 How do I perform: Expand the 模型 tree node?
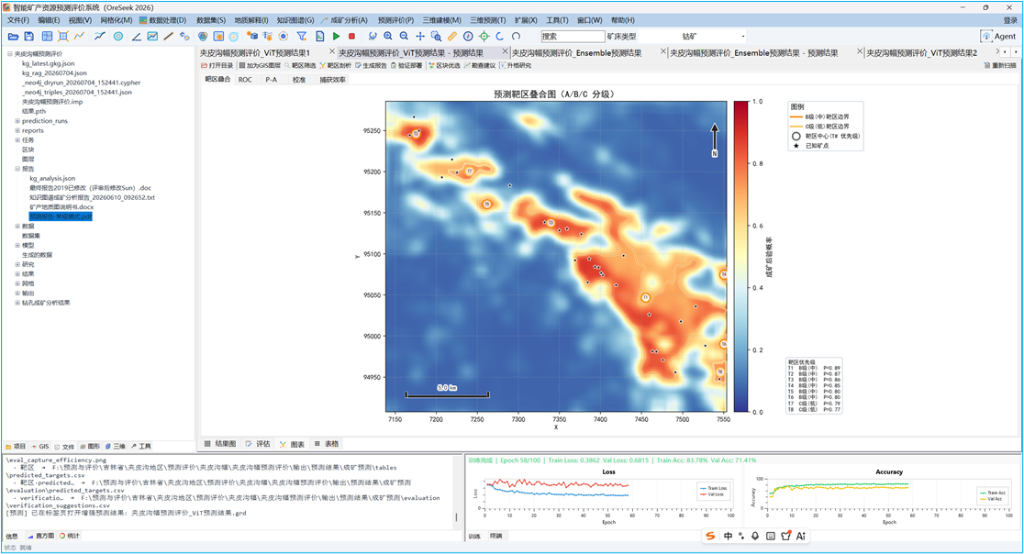[18, 245]
